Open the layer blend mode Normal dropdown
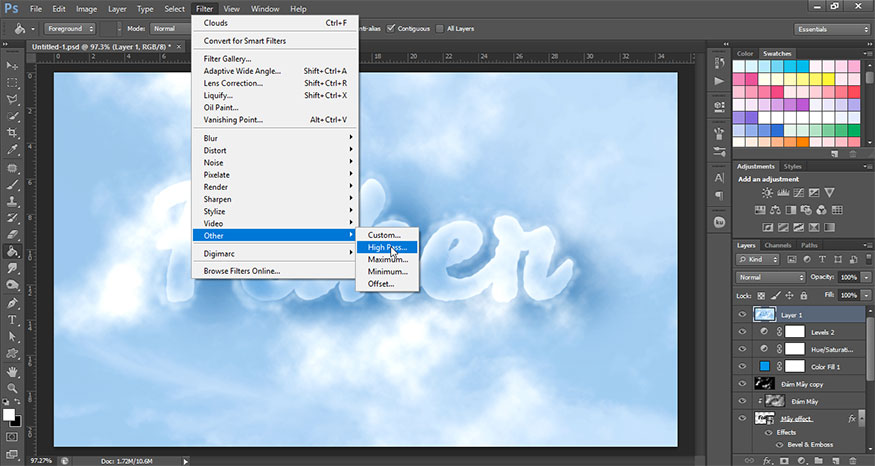 click(771, 277)
